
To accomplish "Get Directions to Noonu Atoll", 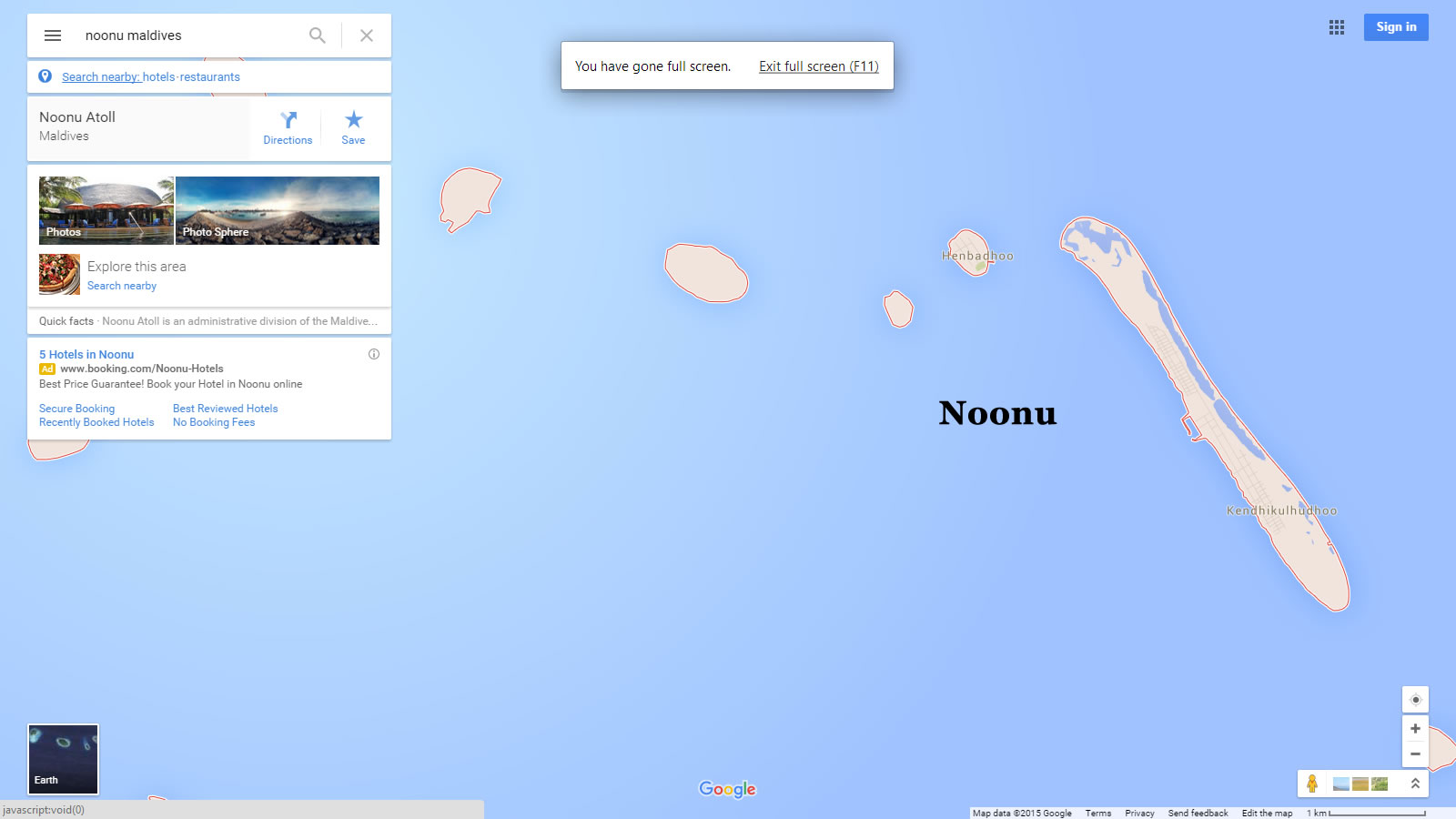I will point(288,127).
